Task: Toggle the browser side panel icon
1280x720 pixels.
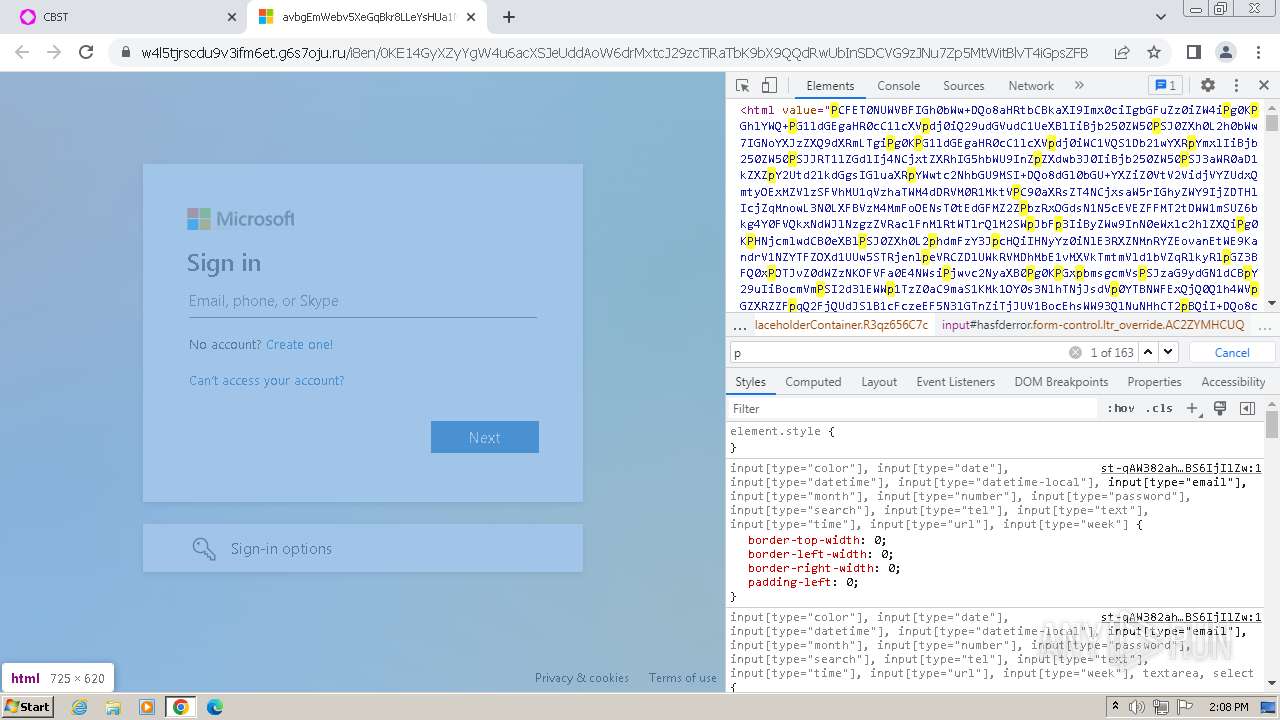Action: (x=1193, y=52)
